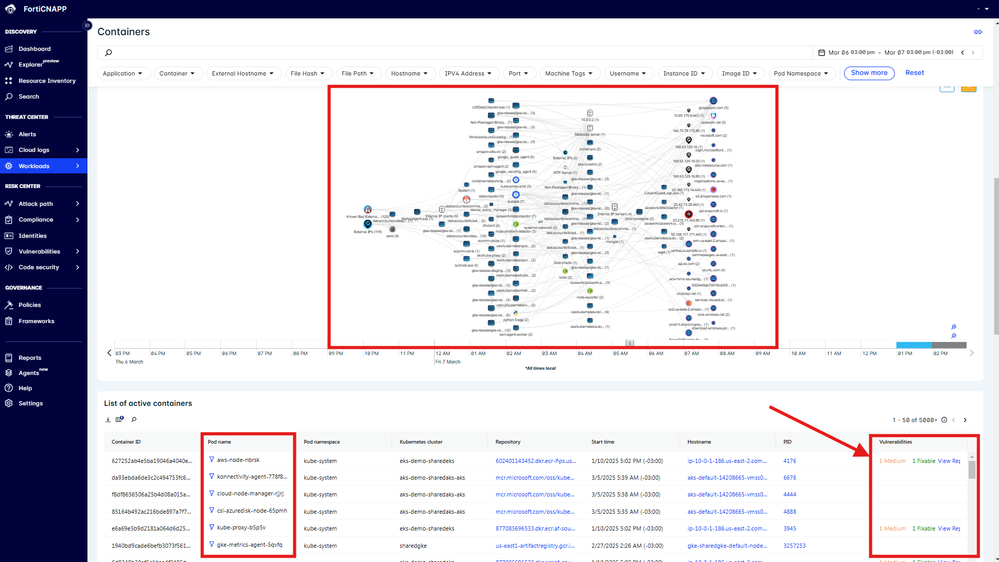Click the containers search input field
The width and height of the screenshot is (999, 562).
[x=456, y=52]
